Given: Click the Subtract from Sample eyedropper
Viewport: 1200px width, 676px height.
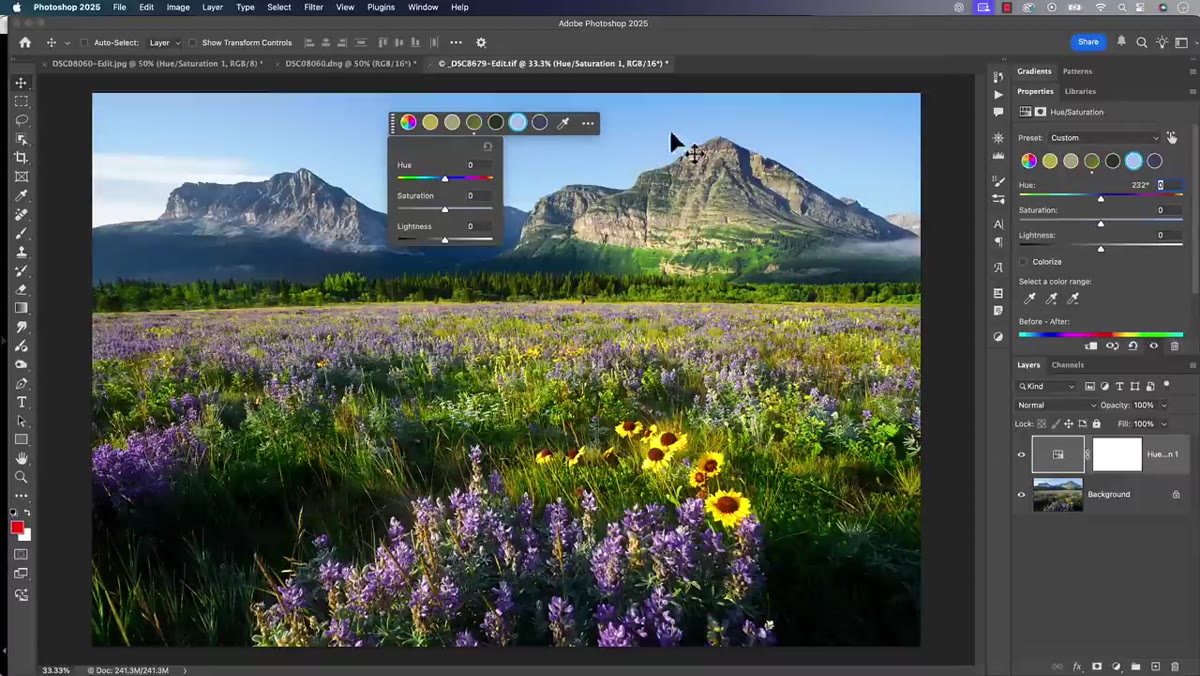Looking at the screenshot, I should click(x=1073, y=298).
